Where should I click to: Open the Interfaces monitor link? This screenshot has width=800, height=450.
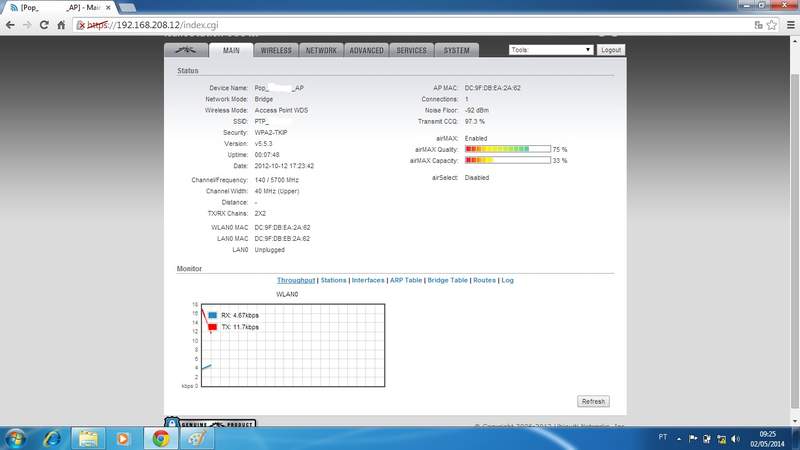pos(368,280)
